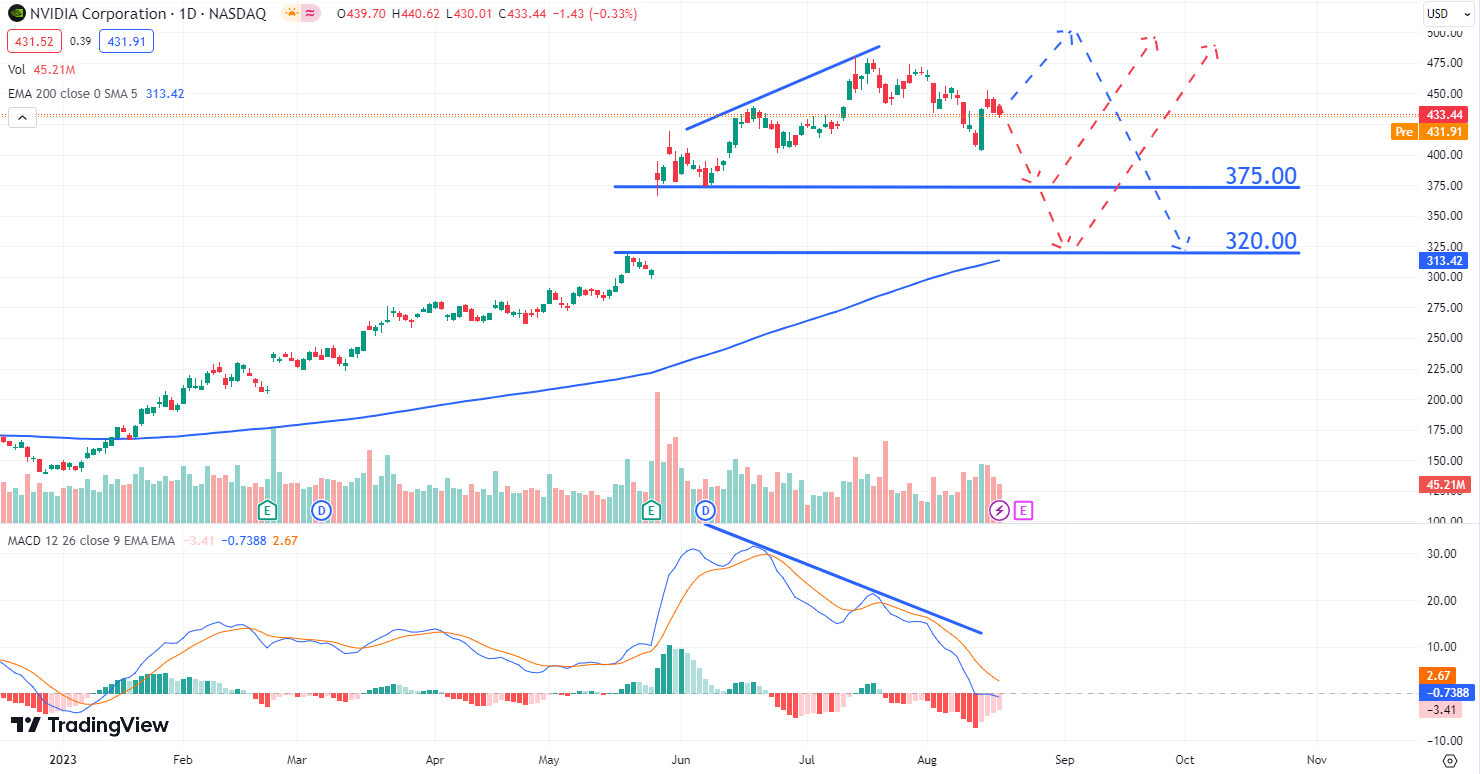Open the March dividend D marker
Screen dimensions: 1480x774
point(321,511)
